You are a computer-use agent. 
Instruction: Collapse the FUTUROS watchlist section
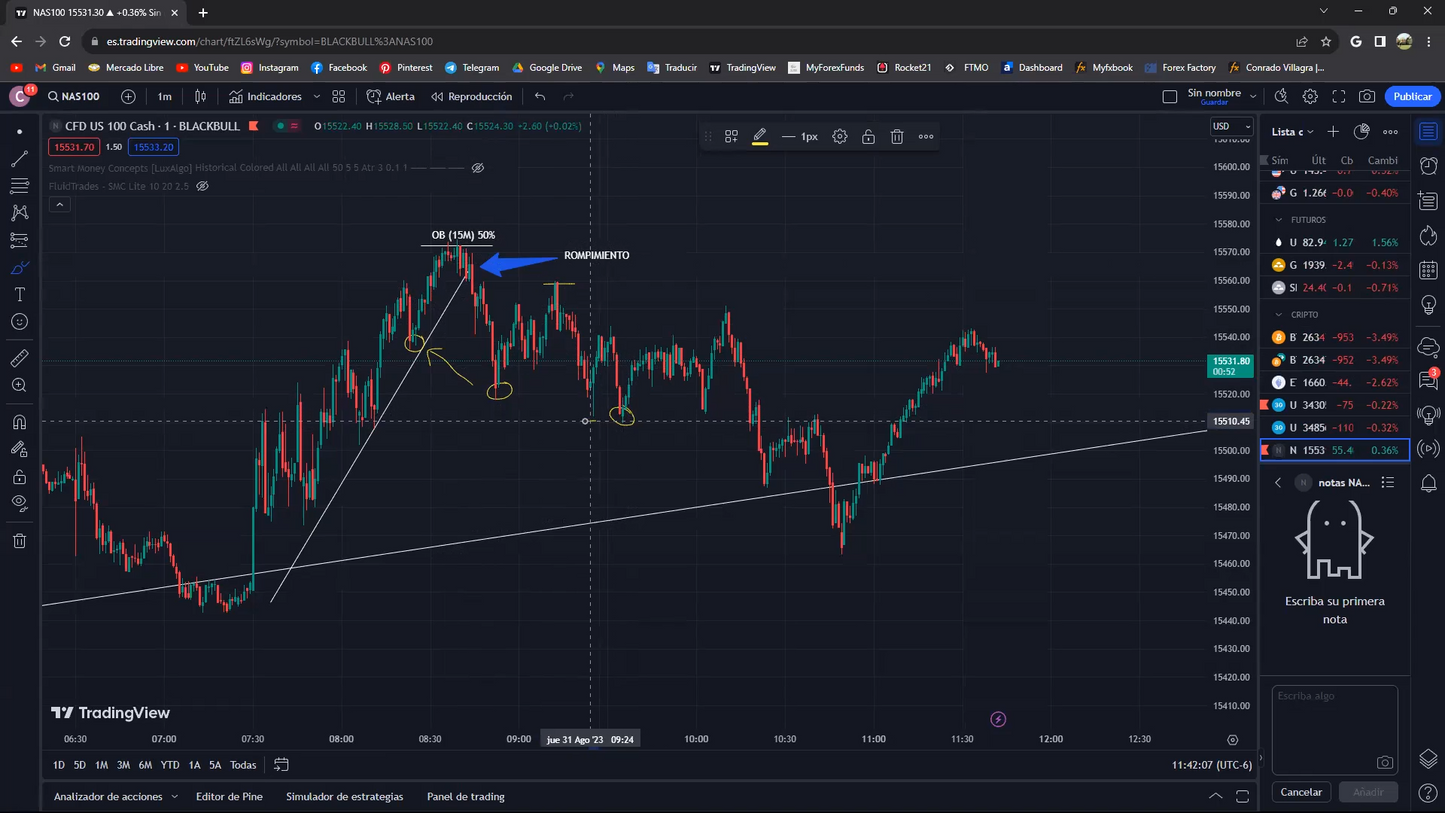pos(1279,220)
